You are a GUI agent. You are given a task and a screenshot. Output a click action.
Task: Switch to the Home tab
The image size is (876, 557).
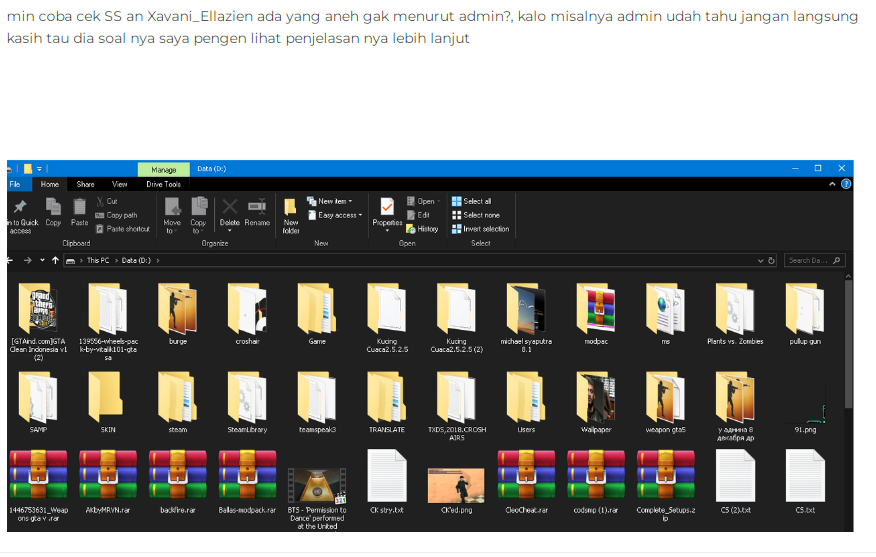coord(50,184)
